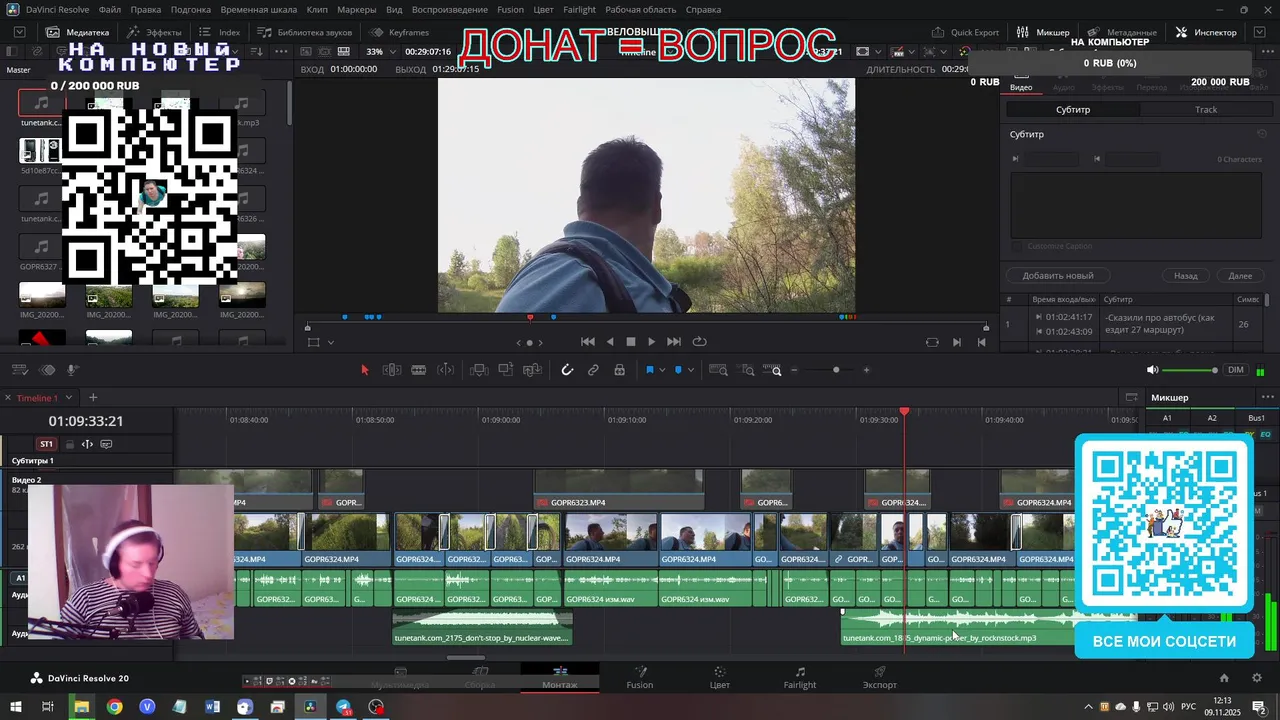
Task: Open Mixer options three-dots menu
Action: point(1268,398)
